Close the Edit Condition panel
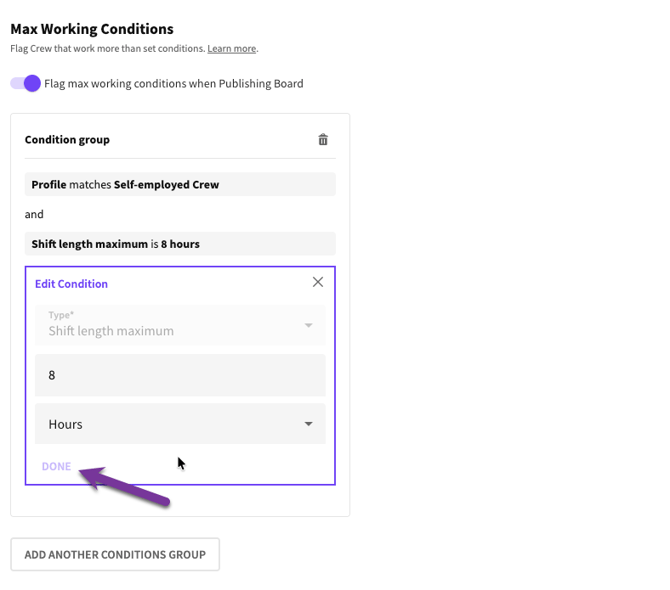Viewport: 670px width, 590px height. click(318, 282)
